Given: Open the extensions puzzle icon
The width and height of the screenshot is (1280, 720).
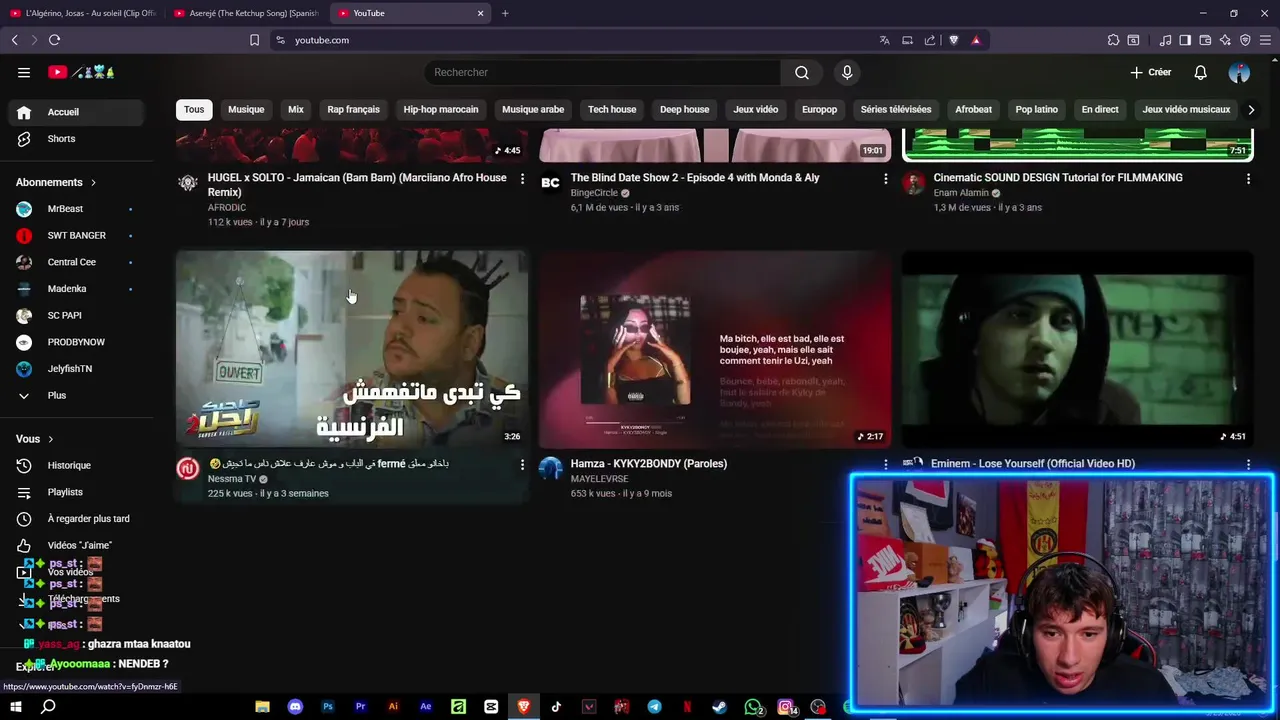Looking at the screenshot, I should [x=1113, y=40].
